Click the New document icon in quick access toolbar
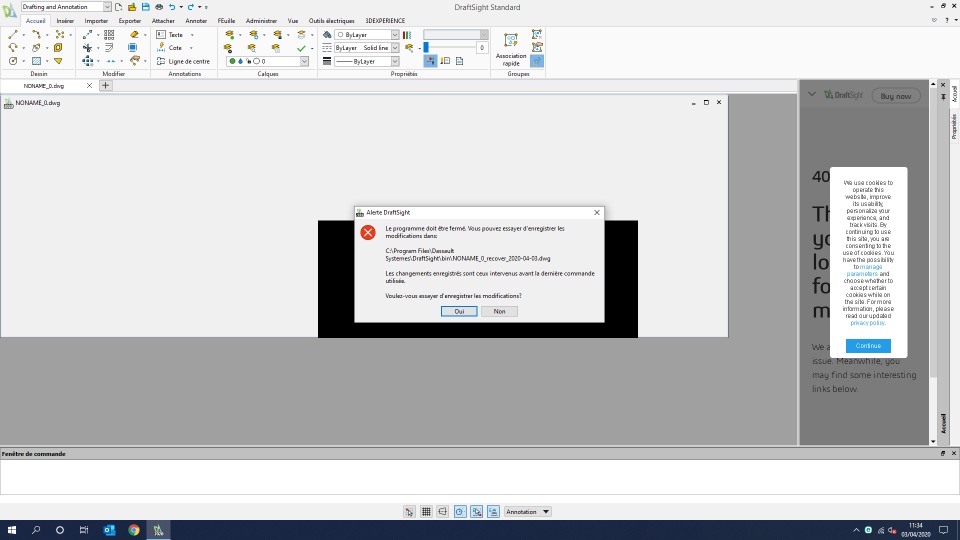This screenshot has height=540, width=960. click(x=119, y=7)
